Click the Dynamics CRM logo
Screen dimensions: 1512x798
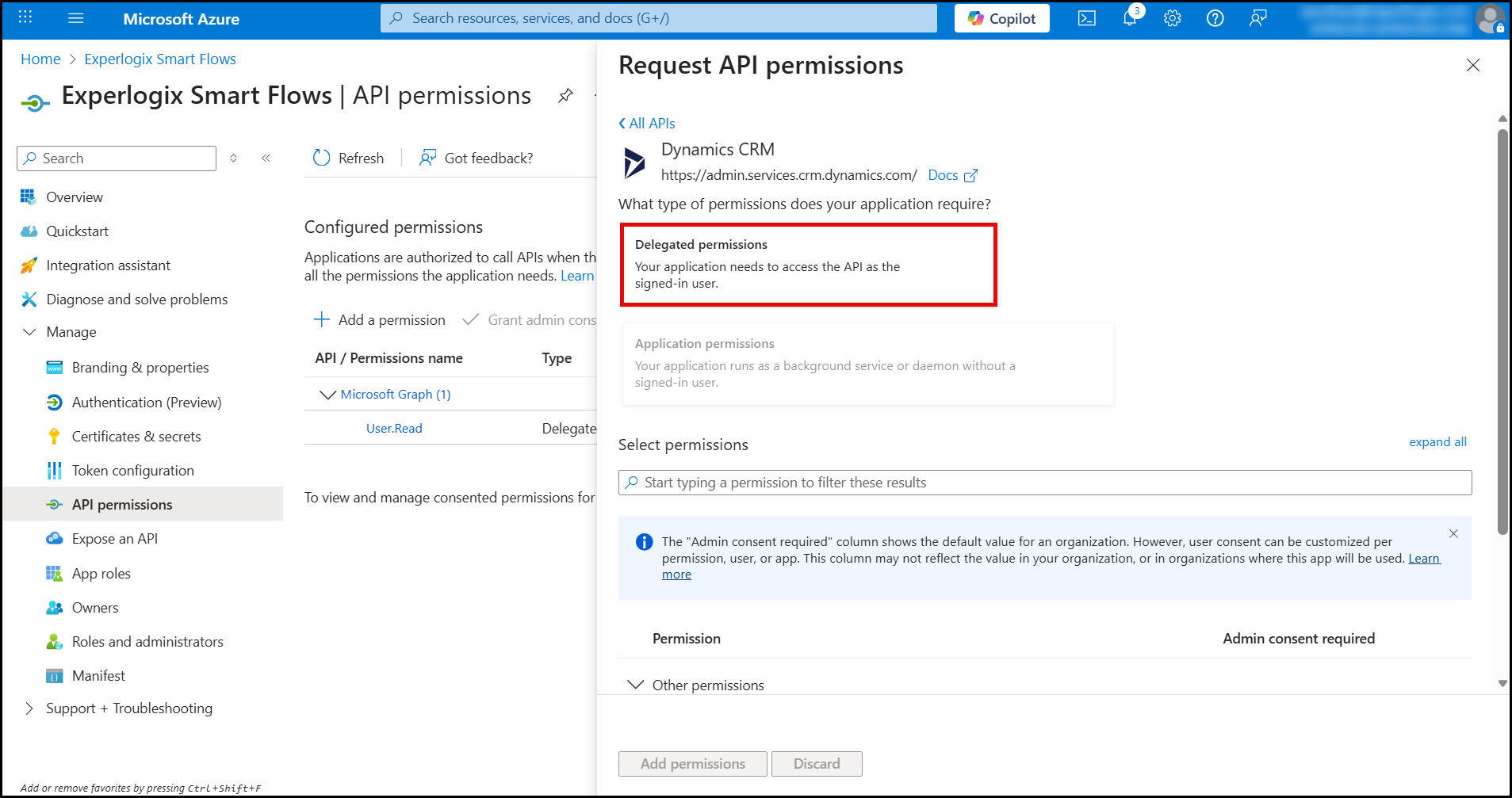[x=634, y=162]
